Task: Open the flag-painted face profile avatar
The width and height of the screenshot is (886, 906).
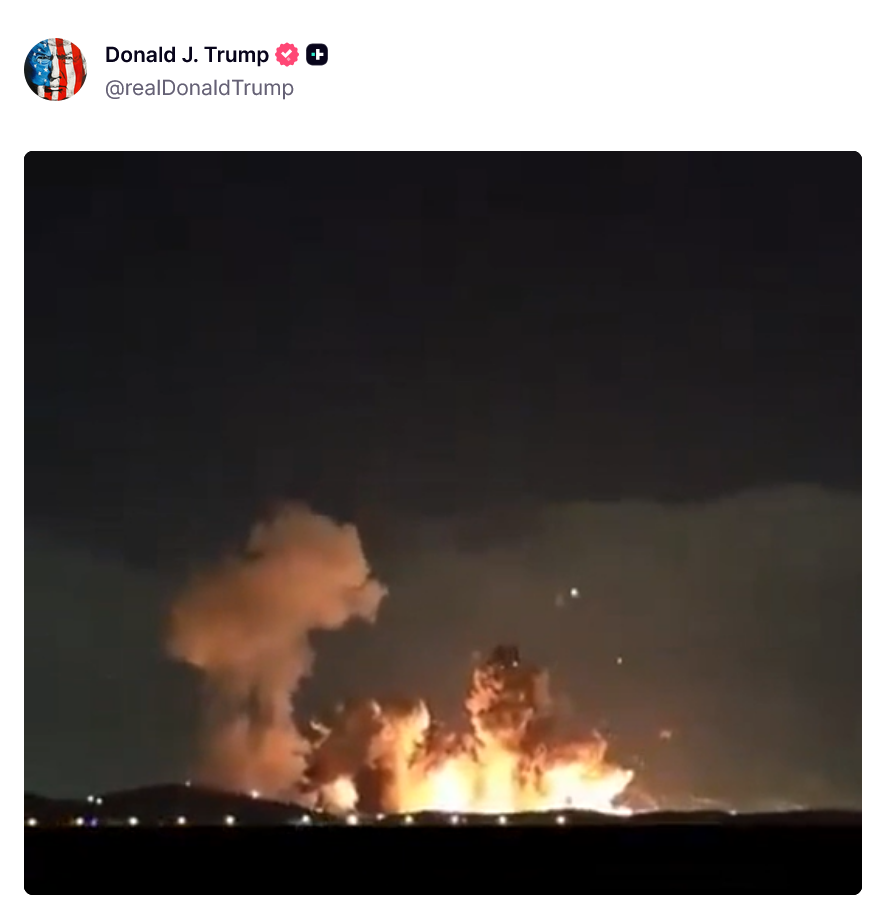Action: point(55,69)
